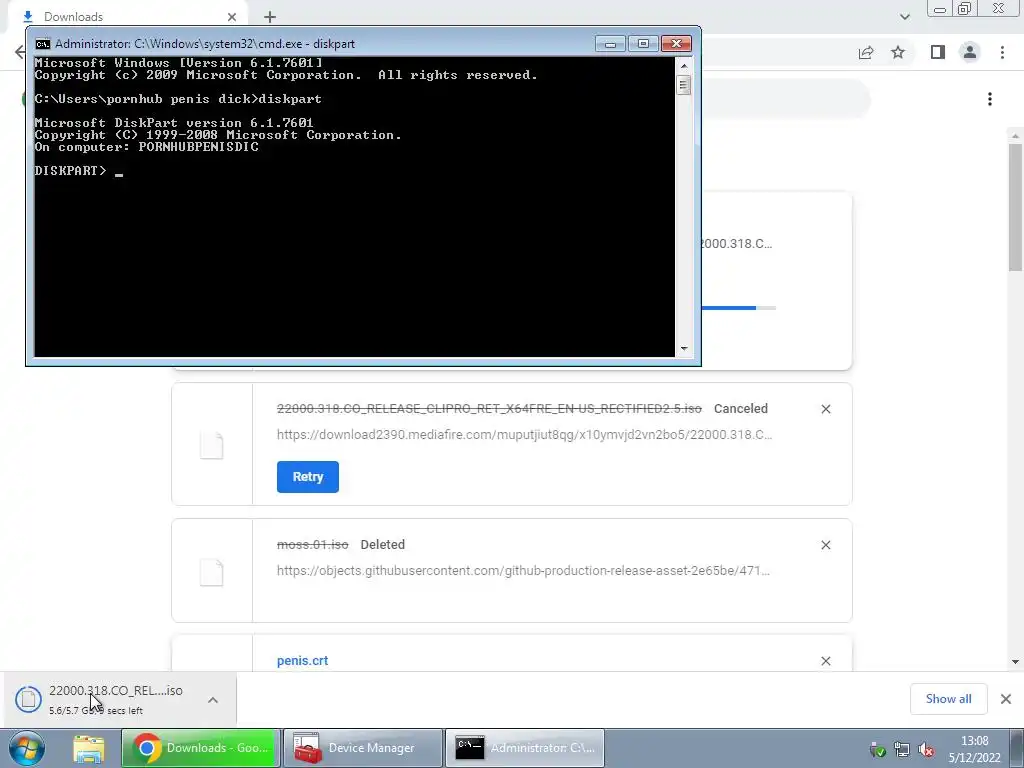Click the mediafire URL under the canceled download

(524, 435)
